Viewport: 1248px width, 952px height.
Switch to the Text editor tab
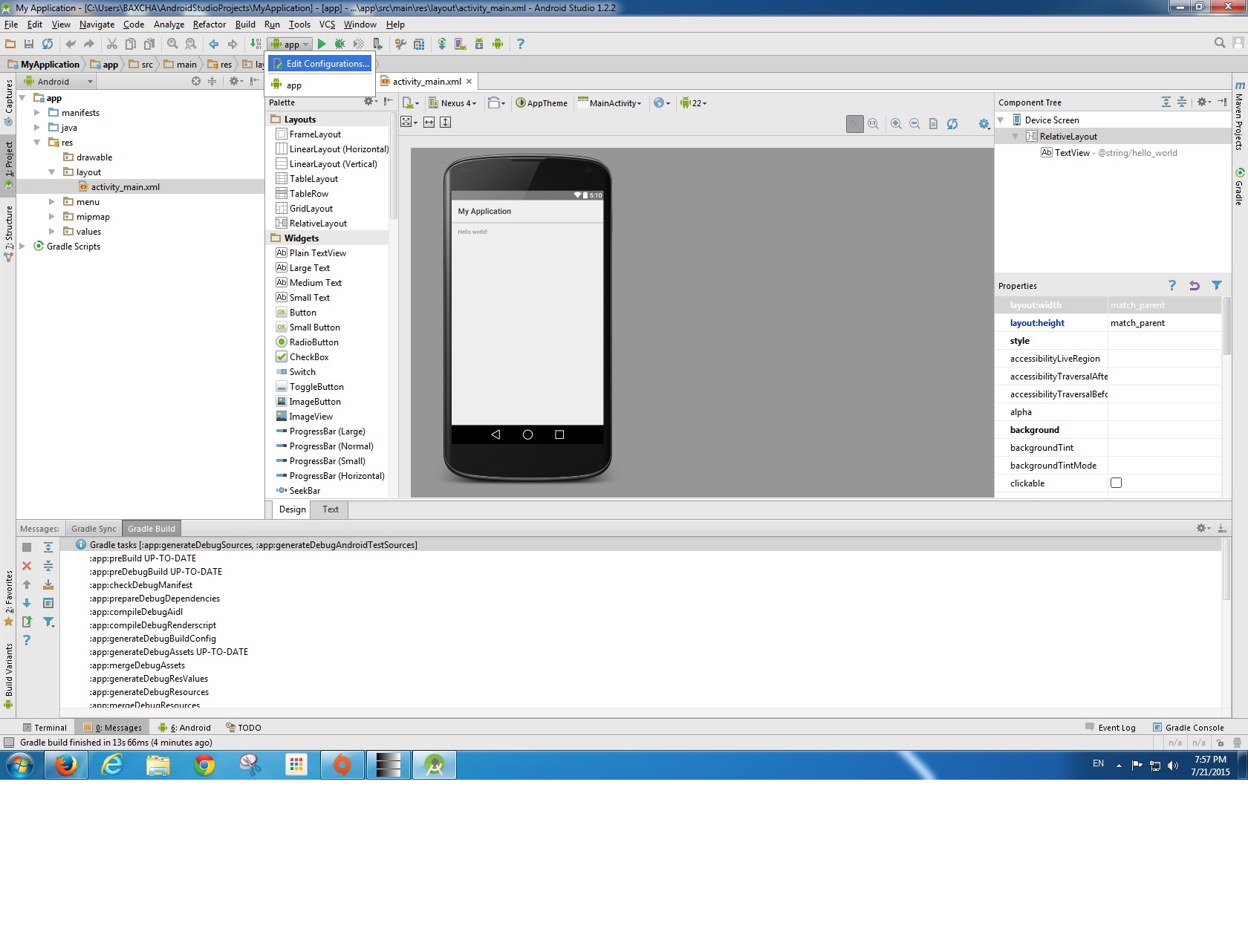click(330, 509)
